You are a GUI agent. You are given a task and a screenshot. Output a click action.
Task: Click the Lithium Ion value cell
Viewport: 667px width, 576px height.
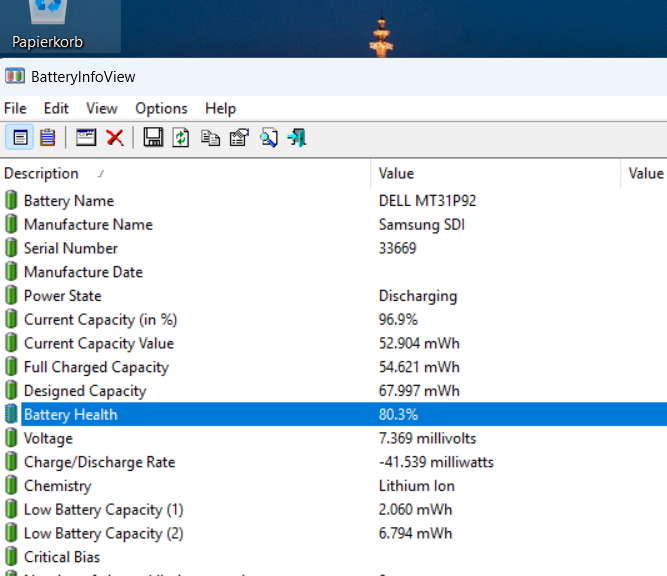click(416, 486)
